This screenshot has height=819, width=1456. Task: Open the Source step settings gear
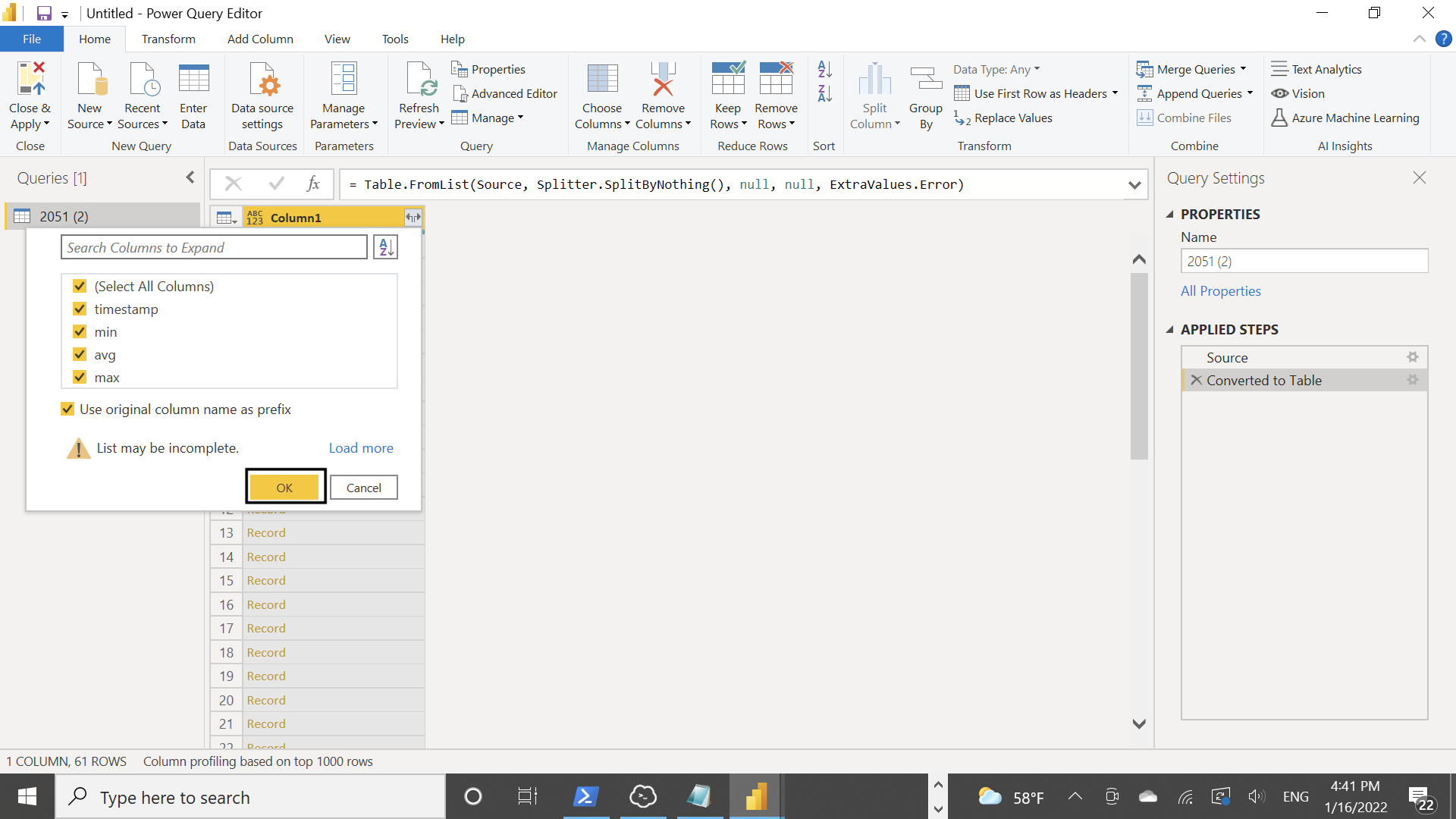click(x=1413, y=357)
